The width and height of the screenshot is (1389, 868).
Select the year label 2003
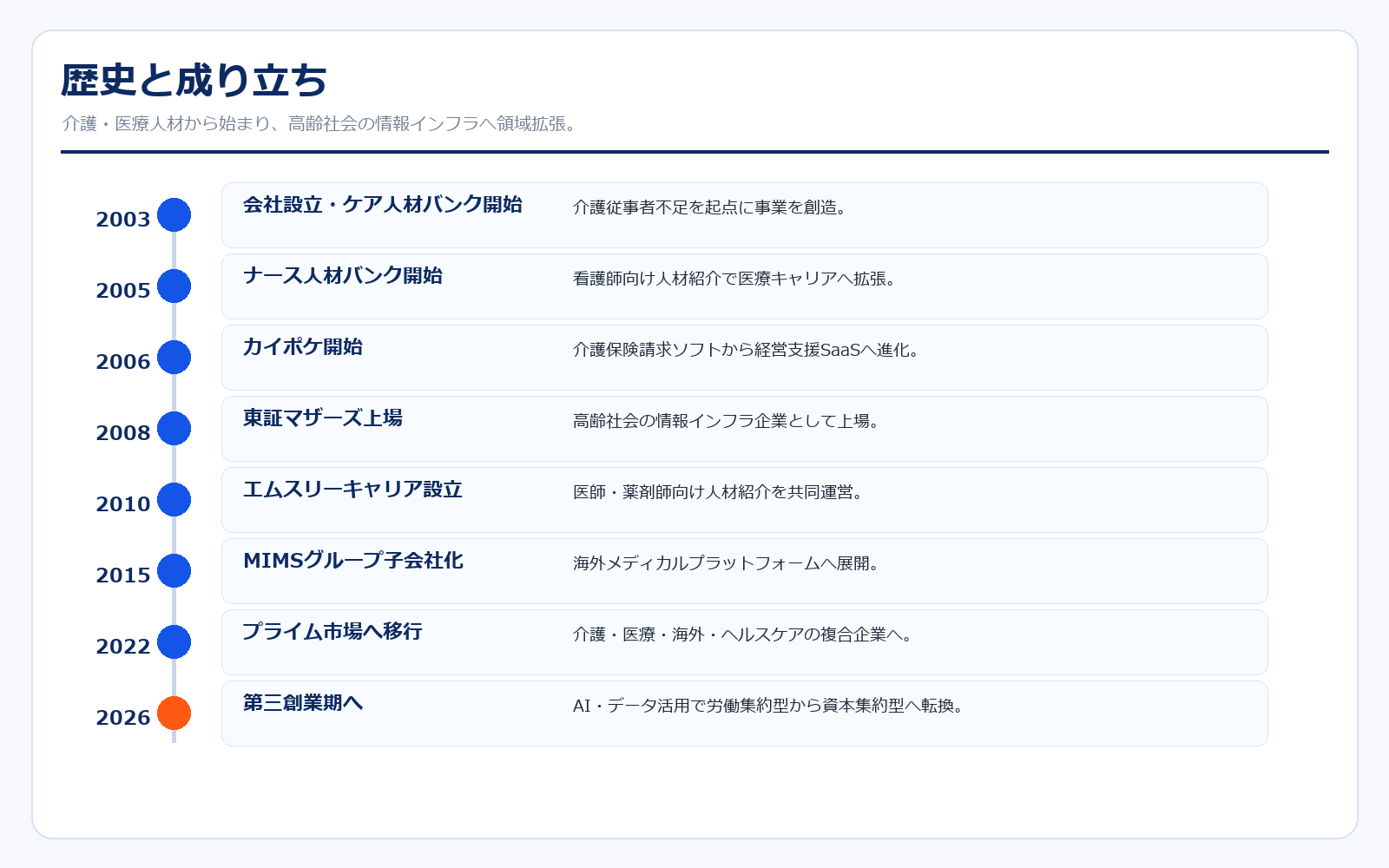[x=123, y=220]
